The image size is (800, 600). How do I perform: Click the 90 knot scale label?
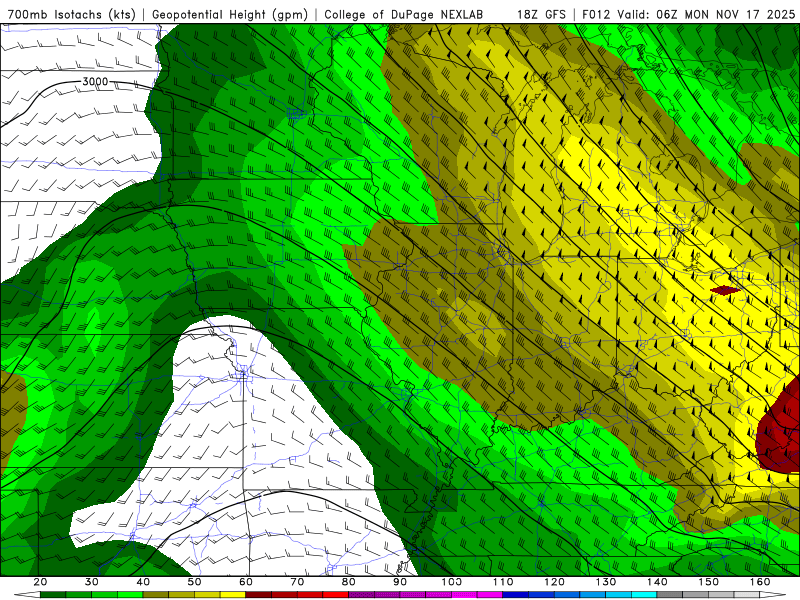(400, 582)
